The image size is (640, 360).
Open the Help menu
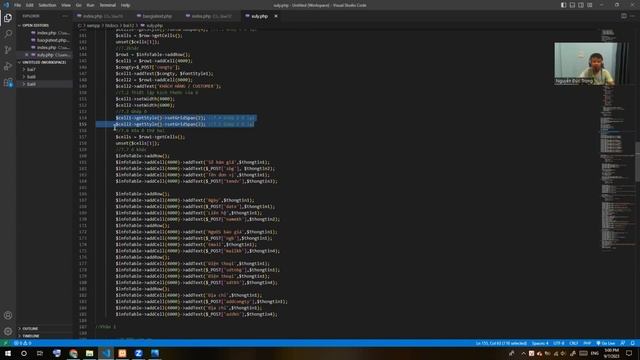tap(125, 5)
